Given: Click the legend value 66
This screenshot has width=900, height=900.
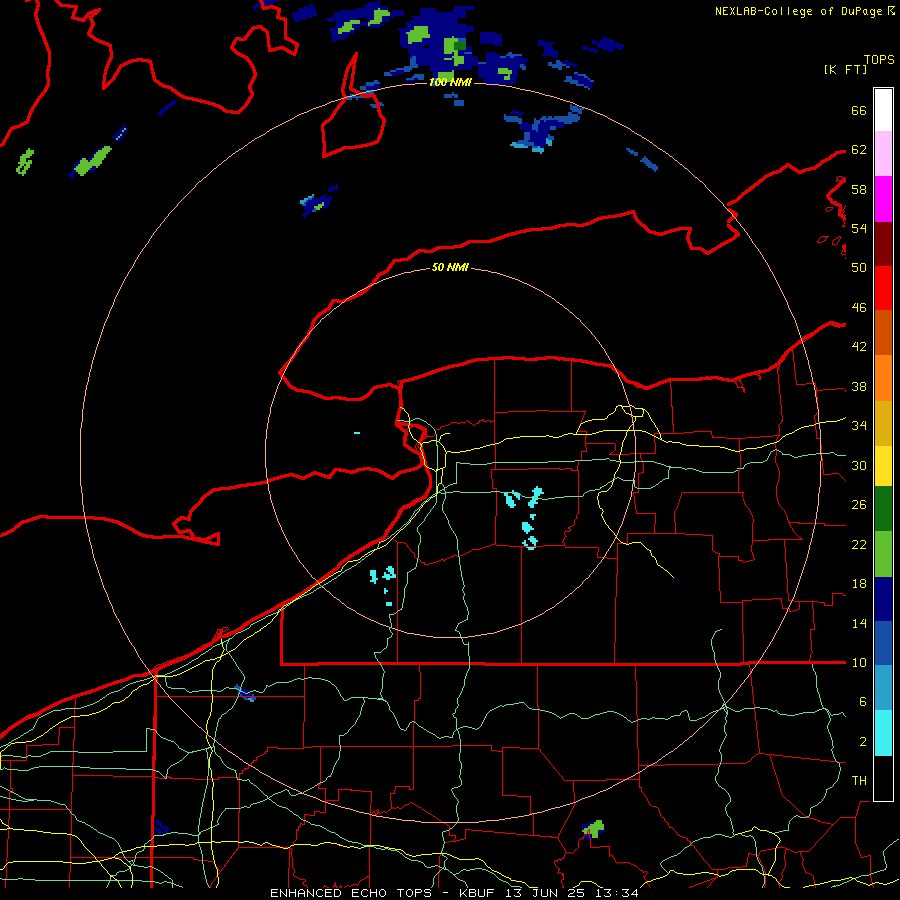Looking at the screenshot, I should pyautogui.click(x=859, y=111).
